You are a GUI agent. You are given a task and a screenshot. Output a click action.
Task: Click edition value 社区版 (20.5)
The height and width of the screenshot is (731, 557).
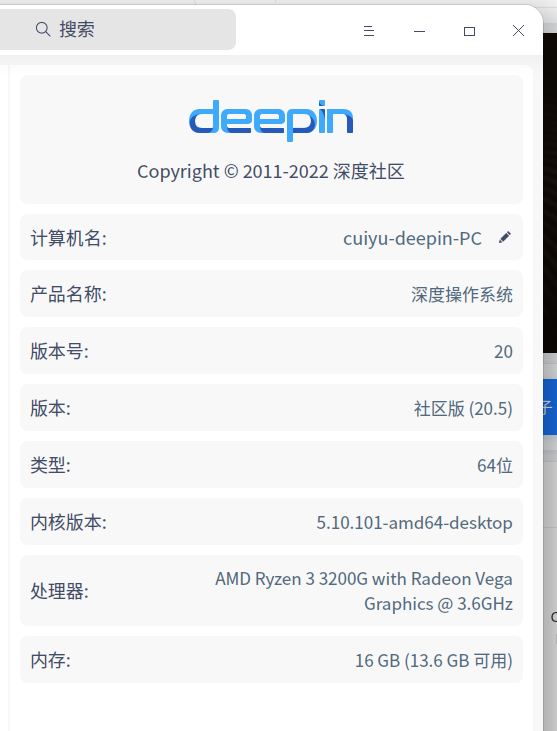tap(463, 409)
